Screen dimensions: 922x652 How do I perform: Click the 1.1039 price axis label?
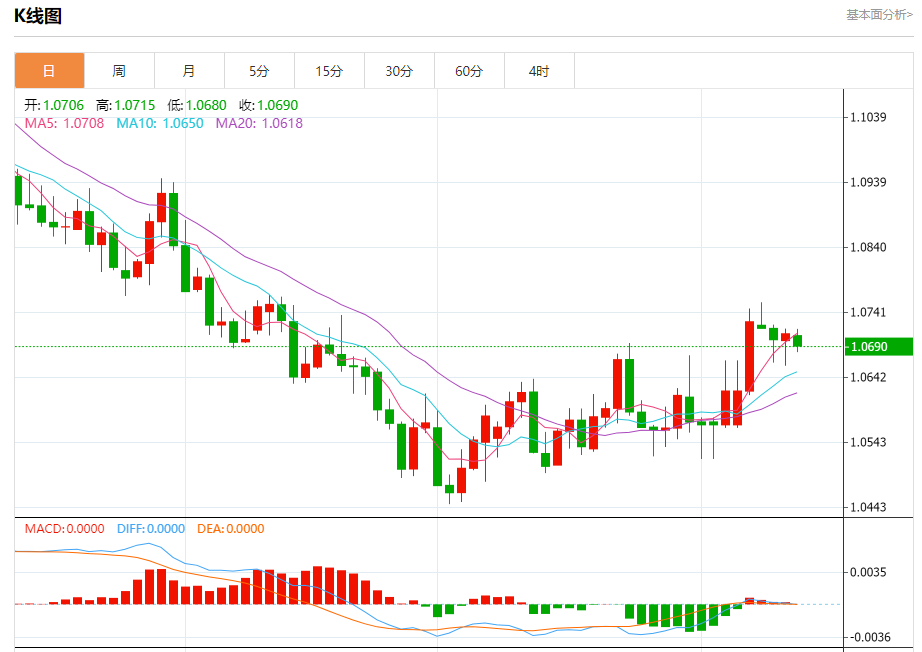click(x=868, y=117)
